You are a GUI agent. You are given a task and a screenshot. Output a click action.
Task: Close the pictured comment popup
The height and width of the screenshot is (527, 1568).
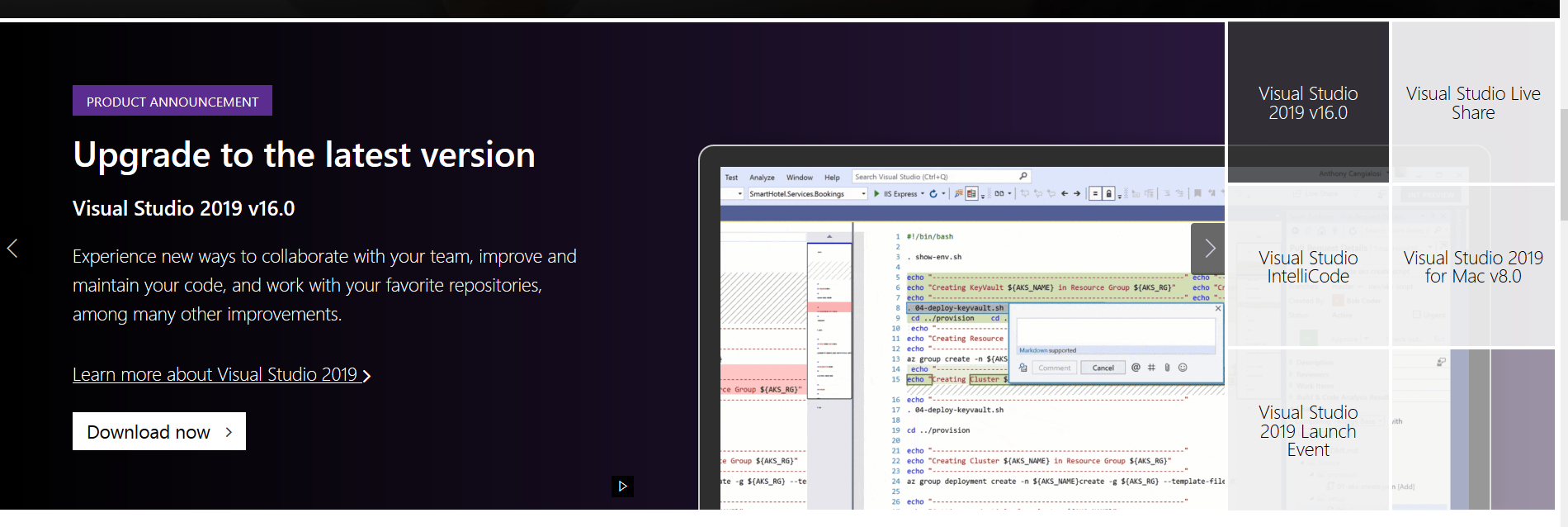(x=1218, y=308)
